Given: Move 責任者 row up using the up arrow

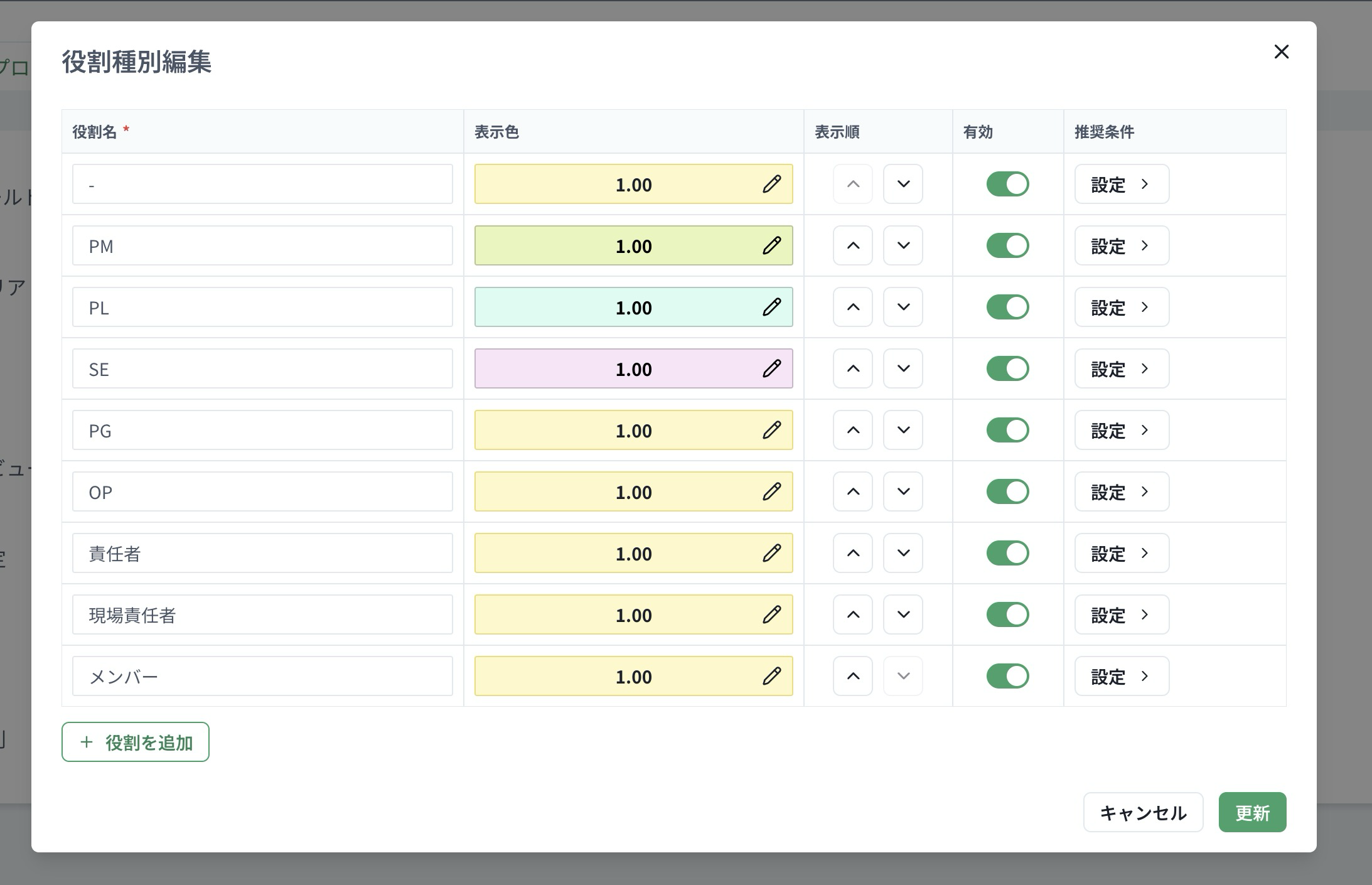Looking at the screenshot, I should click(853, 553).
